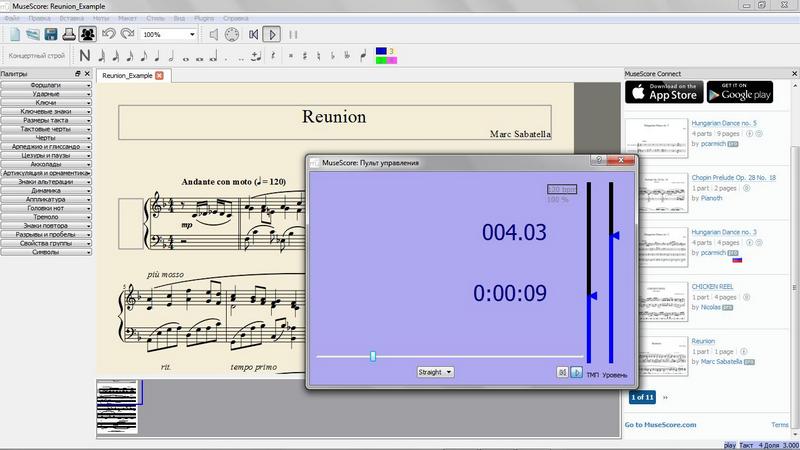Expand the Форшлаги palette
The image size is (800, 450).
pos(46,85)
